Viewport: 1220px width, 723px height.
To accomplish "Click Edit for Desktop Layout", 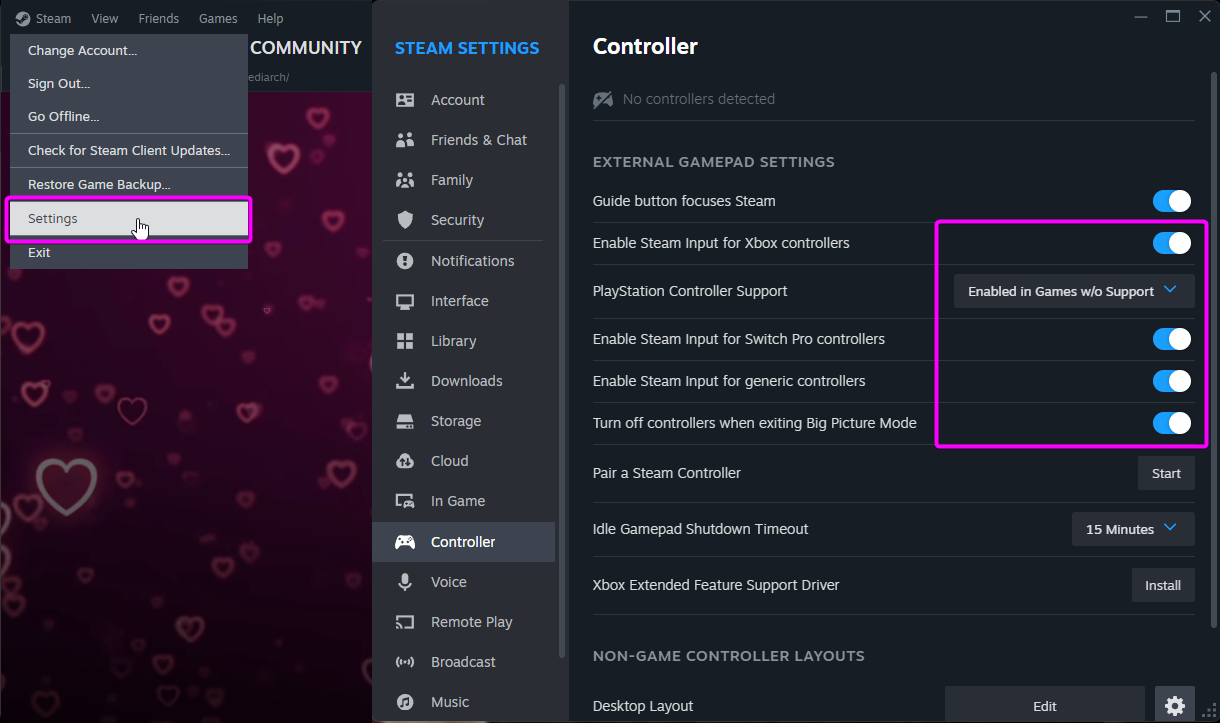I will coord(1044,706).
